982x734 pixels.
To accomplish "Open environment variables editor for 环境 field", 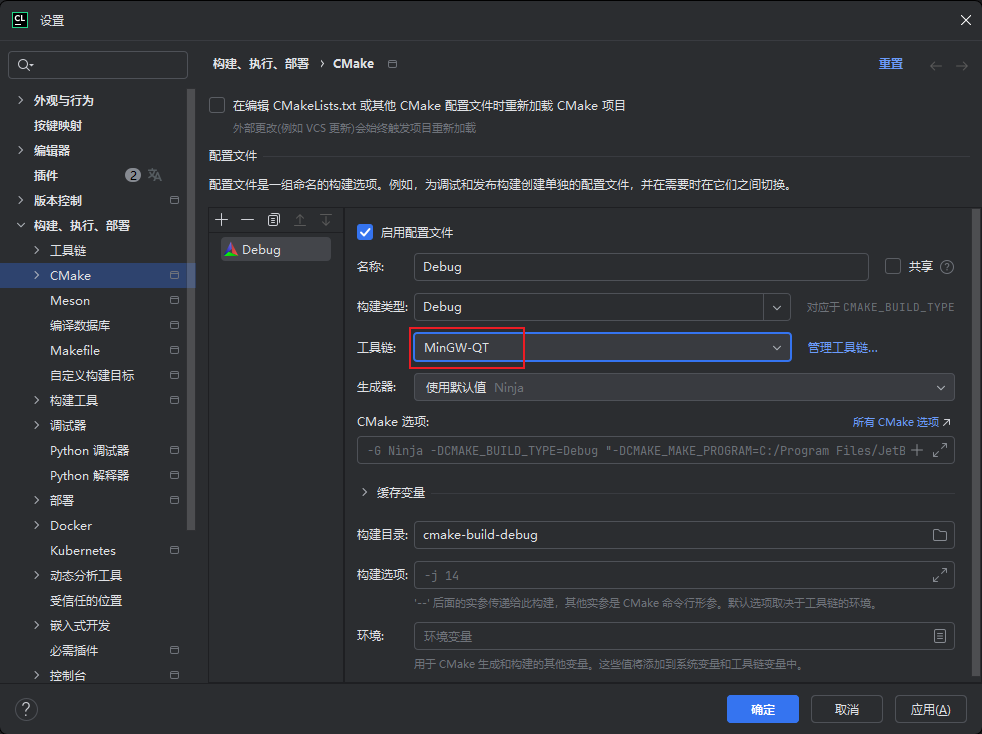I will tap(939, 635).
